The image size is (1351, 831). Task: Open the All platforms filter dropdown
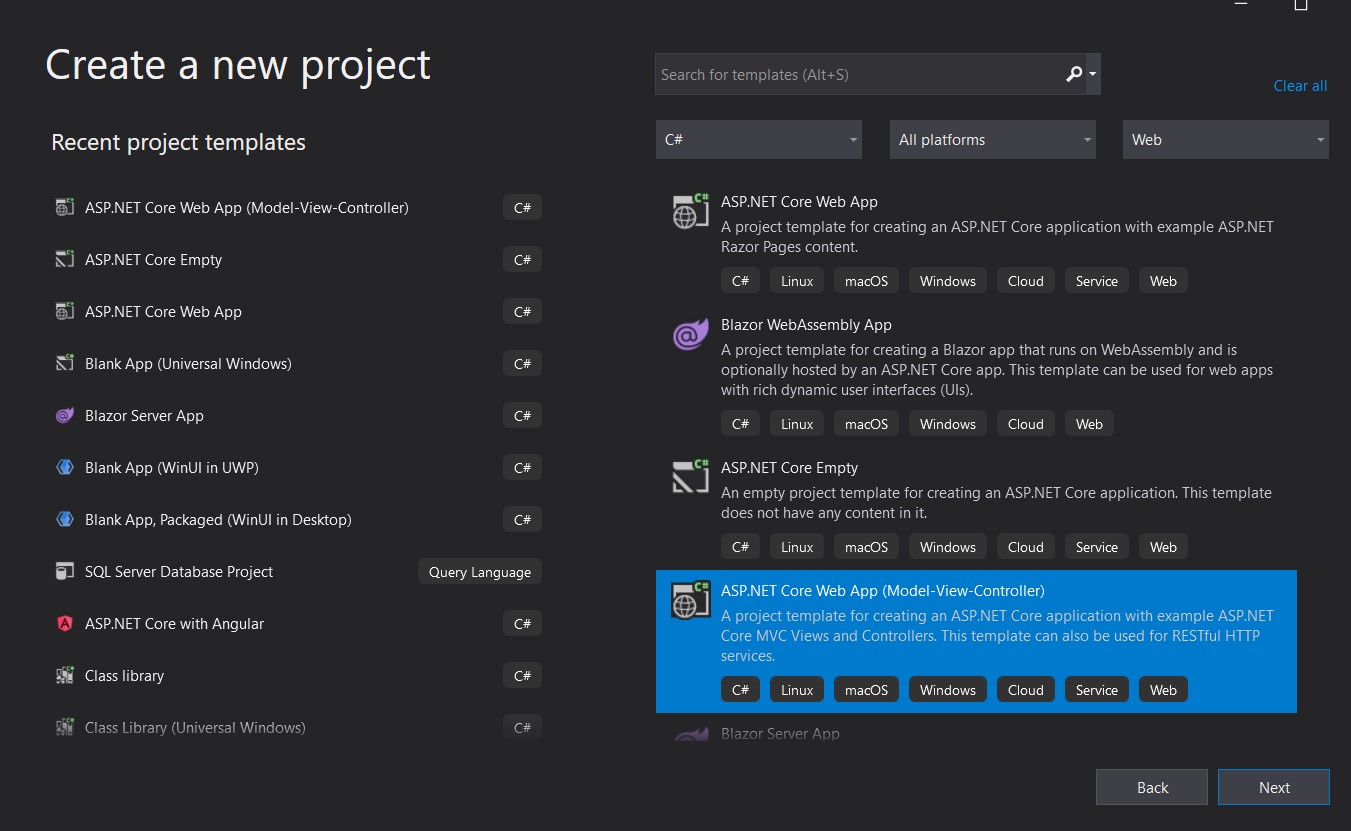click(x=993, y=140)
